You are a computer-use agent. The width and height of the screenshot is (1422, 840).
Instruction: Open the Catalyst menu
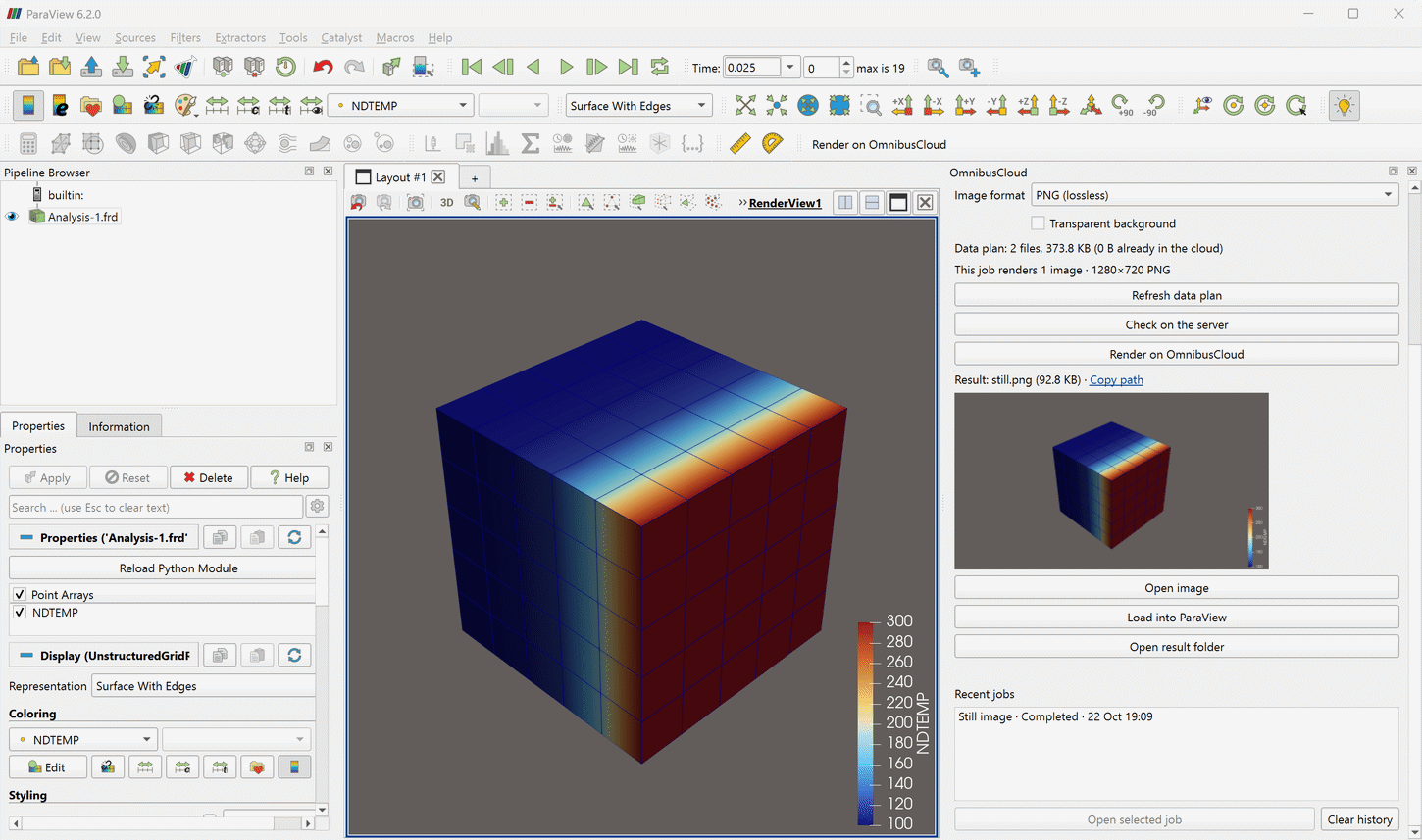point(341,37)
